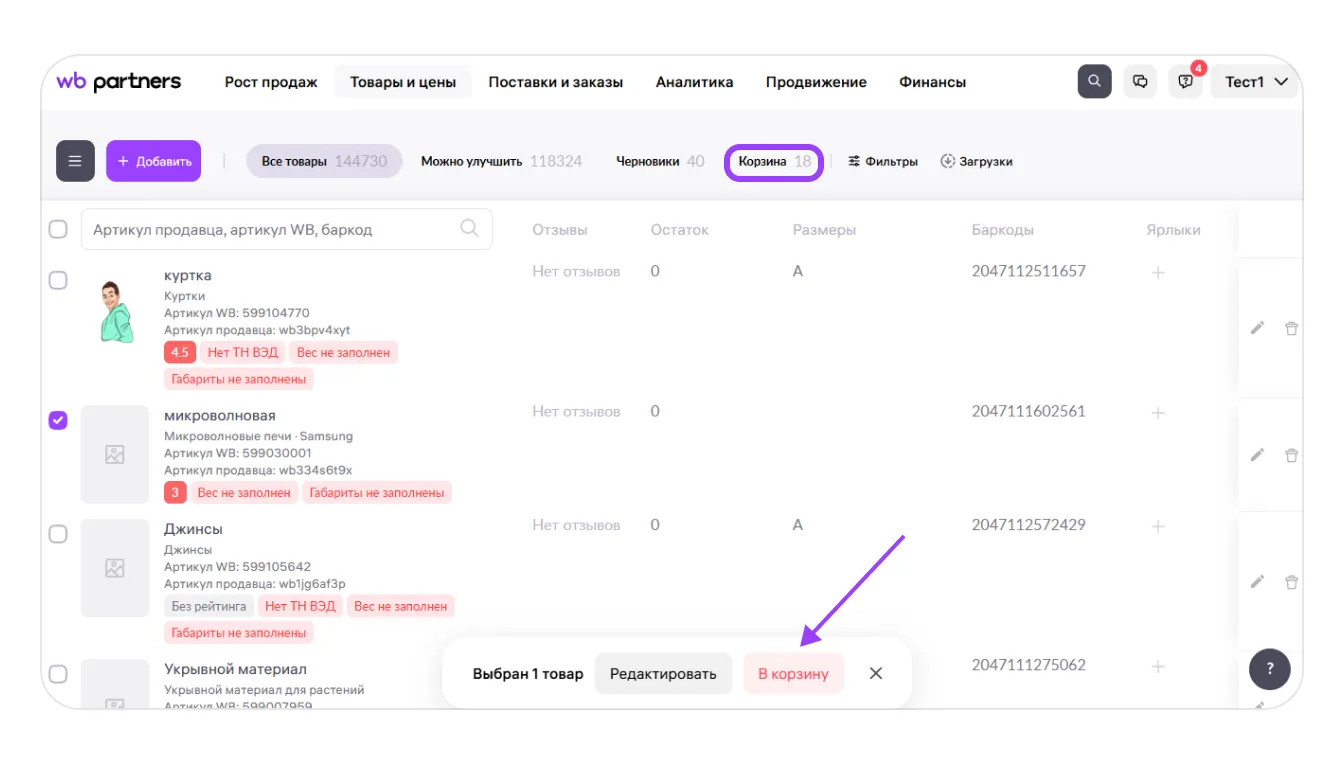Image resolution: width=1344 pixels, height=764 pixels.
Task: Click the trash icon for микроволновая row
Action: [1291, 455]
